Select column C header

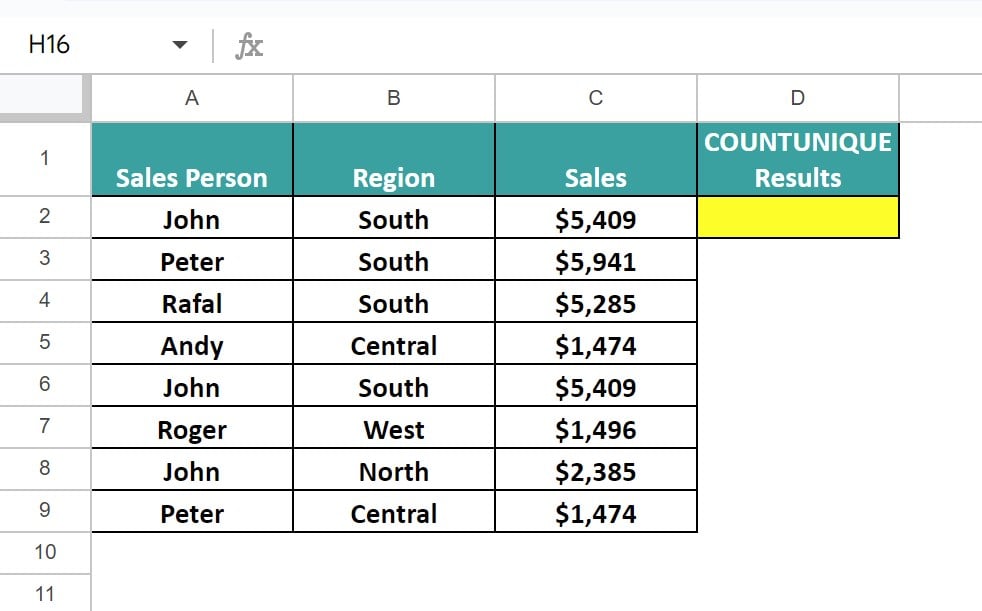tap(596, 98)
